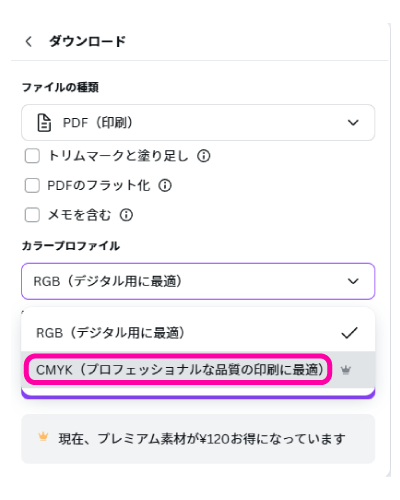Image resolution: width=400 pixels, height=500 pixels.
Task: Show info for トリムマークと塗り足し
Action: tap(203, 156)
